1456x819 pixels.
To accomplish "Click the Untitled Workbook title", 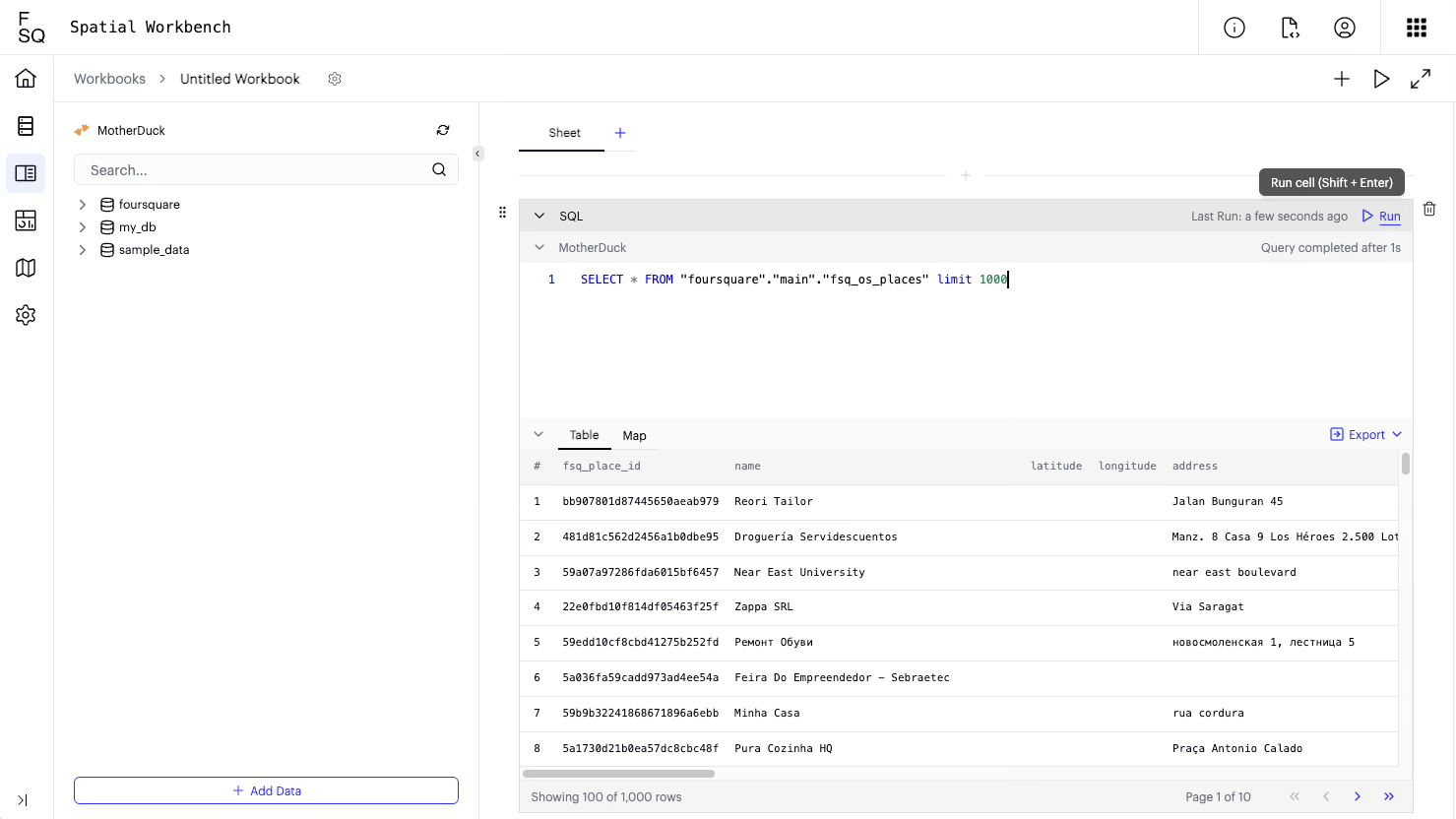I will pos(240,79).
